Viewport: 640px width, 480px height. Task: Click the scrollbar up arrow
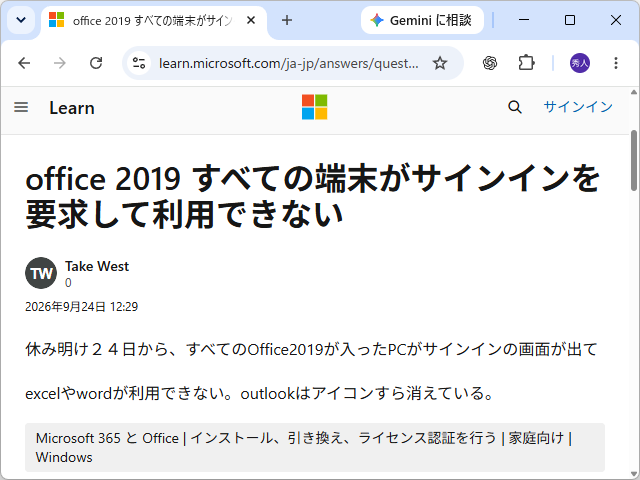click(x=634, y=93)
